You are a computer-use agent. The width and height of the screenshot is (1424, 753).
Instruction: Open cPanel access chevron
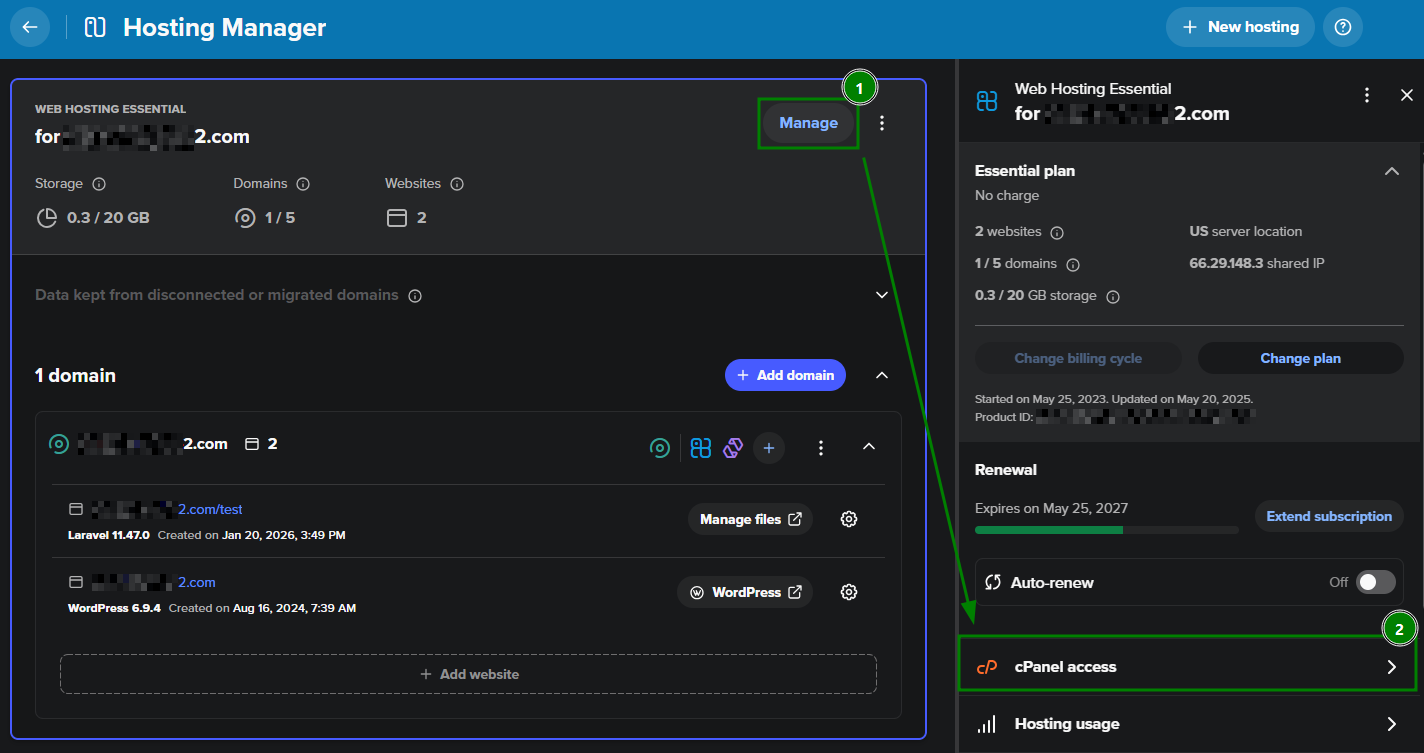point(1391,667)
